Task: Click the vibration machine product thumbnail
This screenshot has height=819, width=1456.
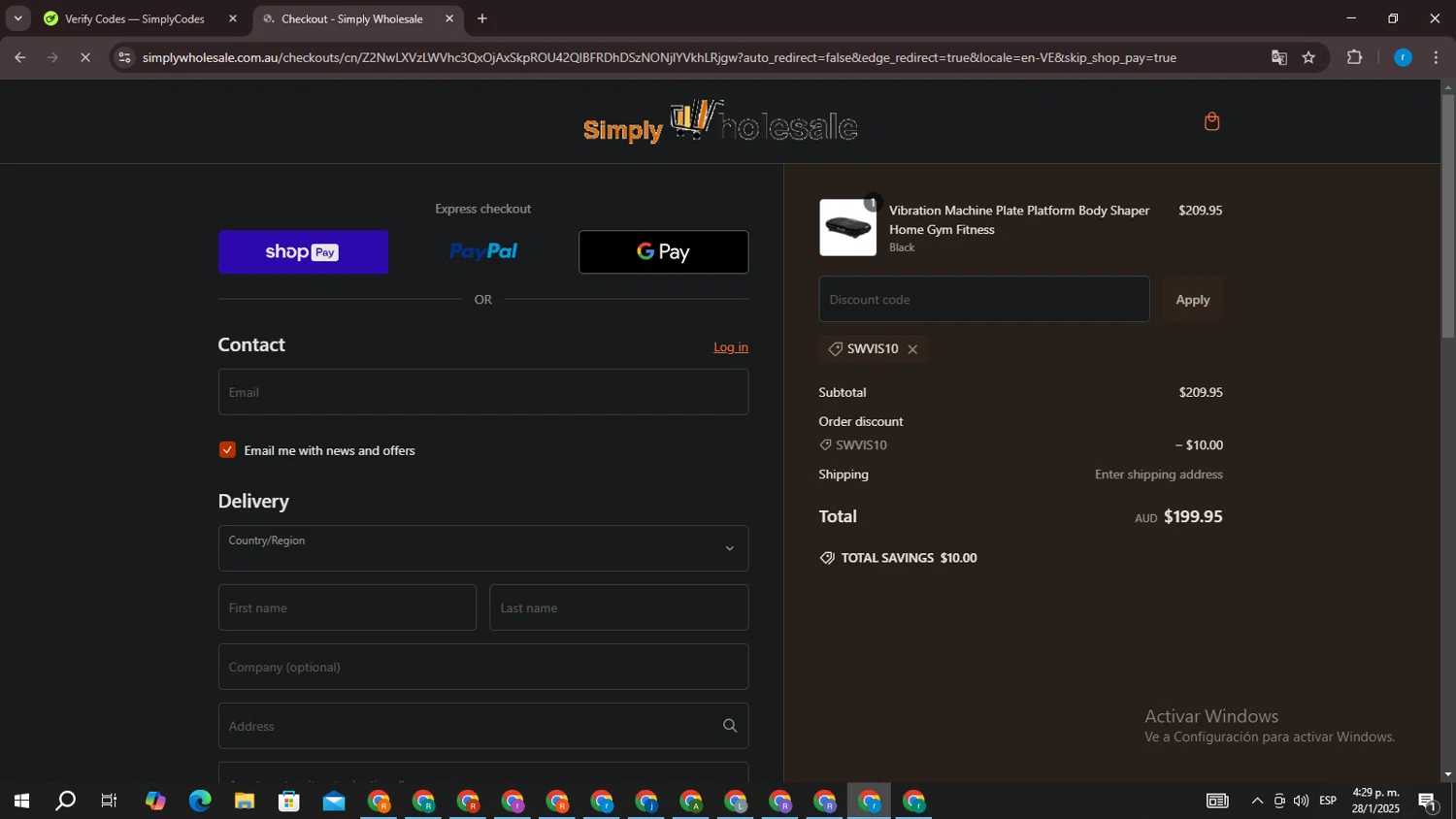Action: tap(847, 228)
